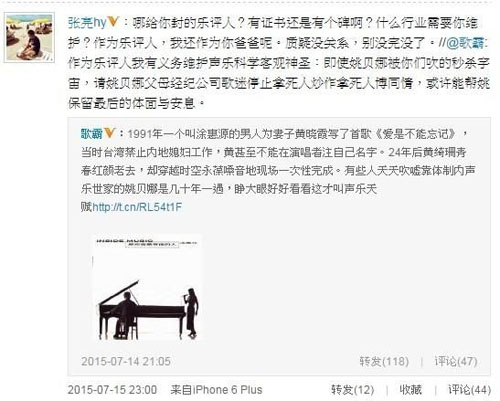500x401 pixels.
Task: Click the orange verified badge beside 张尧hy
Action: point(113,22)
